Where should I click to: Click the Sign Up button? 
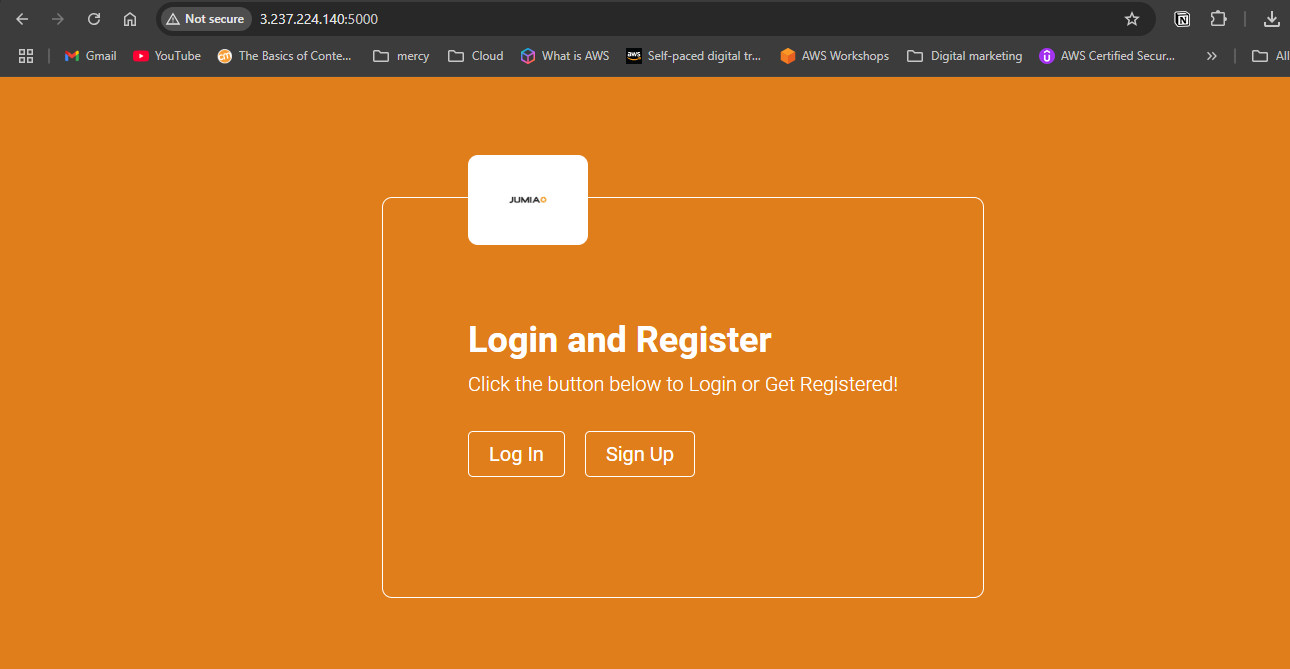(x=640, y=454)
